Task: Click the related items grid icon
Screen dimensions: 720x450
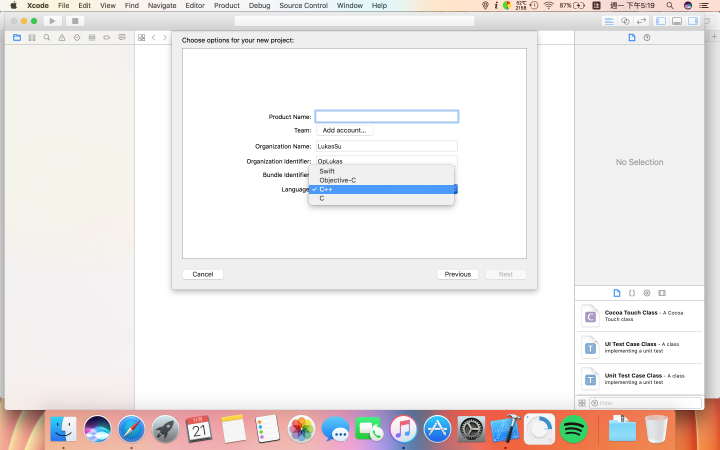Action: pos(141,38)
